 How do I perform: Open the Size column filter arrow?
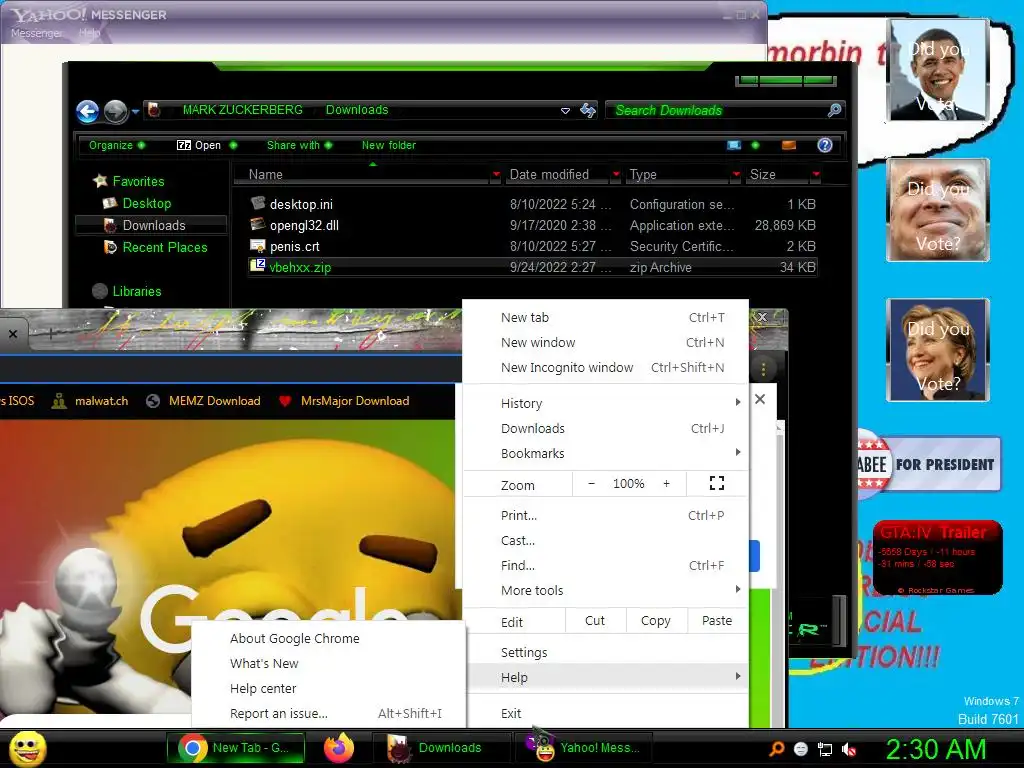[816, 174]
